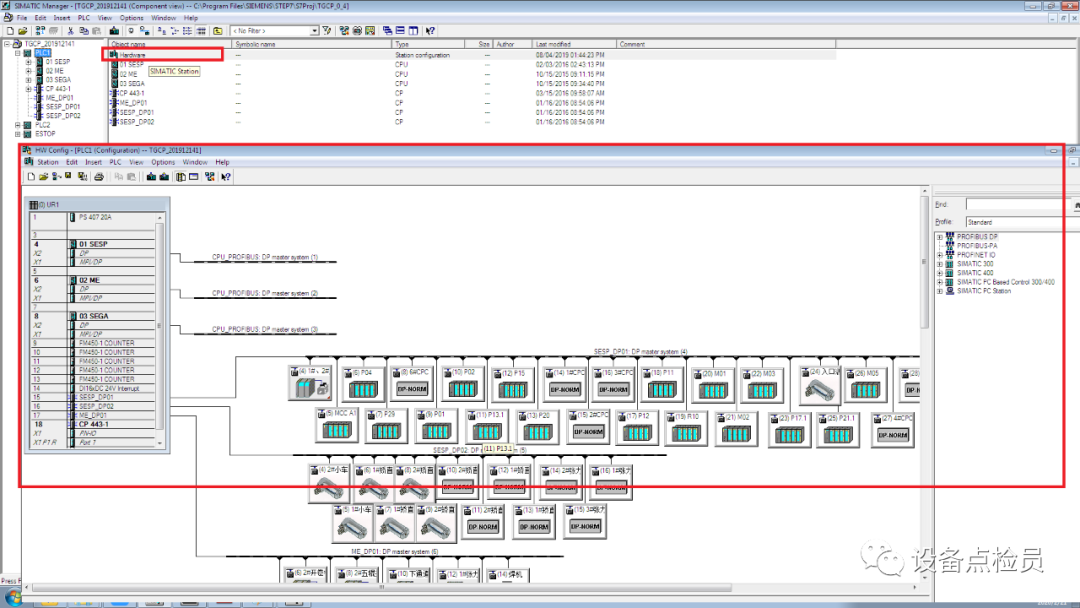Select DP slave (24) motor drive icon
The width and height of the screenshot is (1080, 608).
click(818, 385)
